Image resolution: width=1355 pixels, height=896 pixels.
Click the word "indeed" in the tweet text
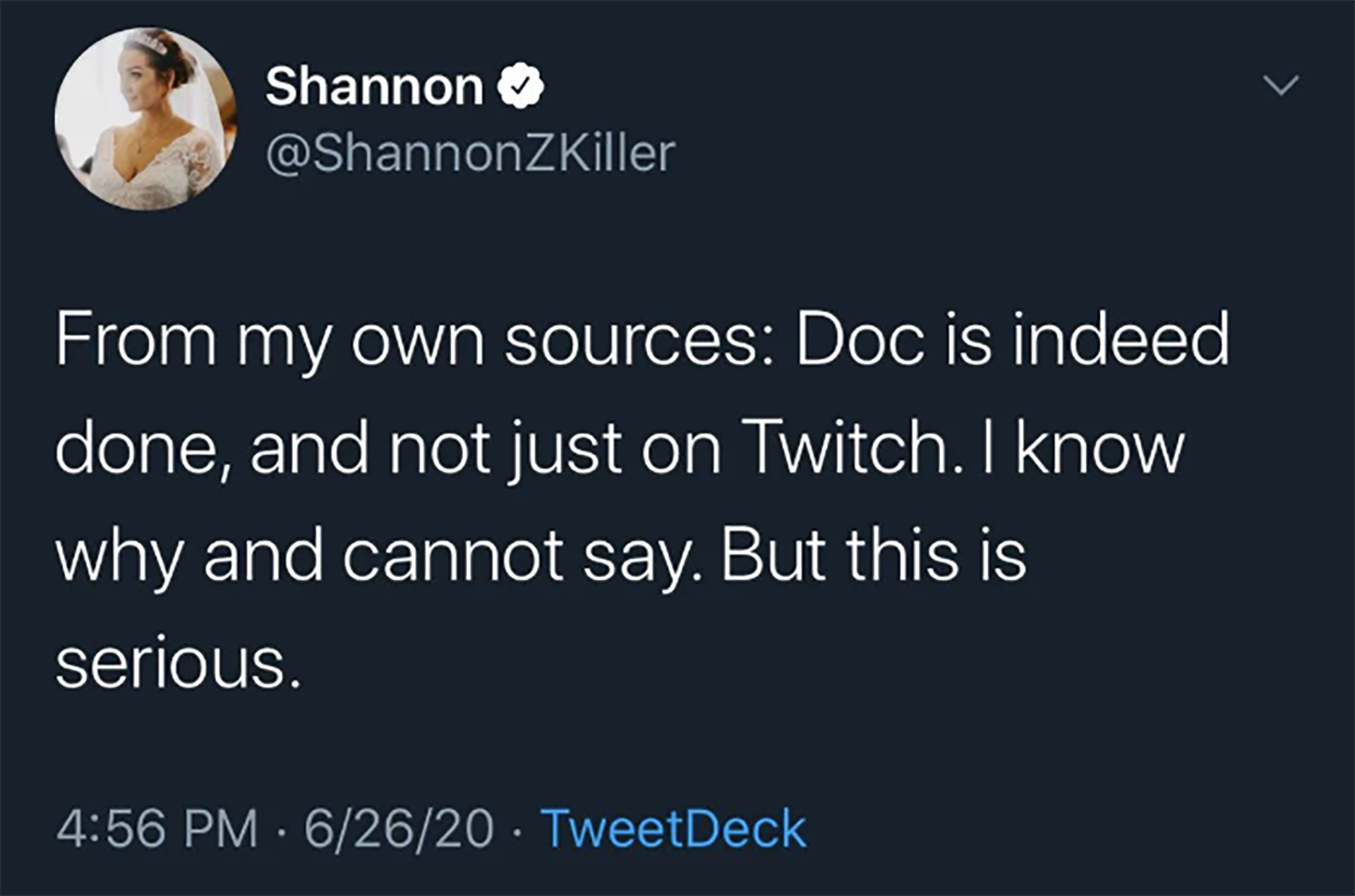(1121, 340)
